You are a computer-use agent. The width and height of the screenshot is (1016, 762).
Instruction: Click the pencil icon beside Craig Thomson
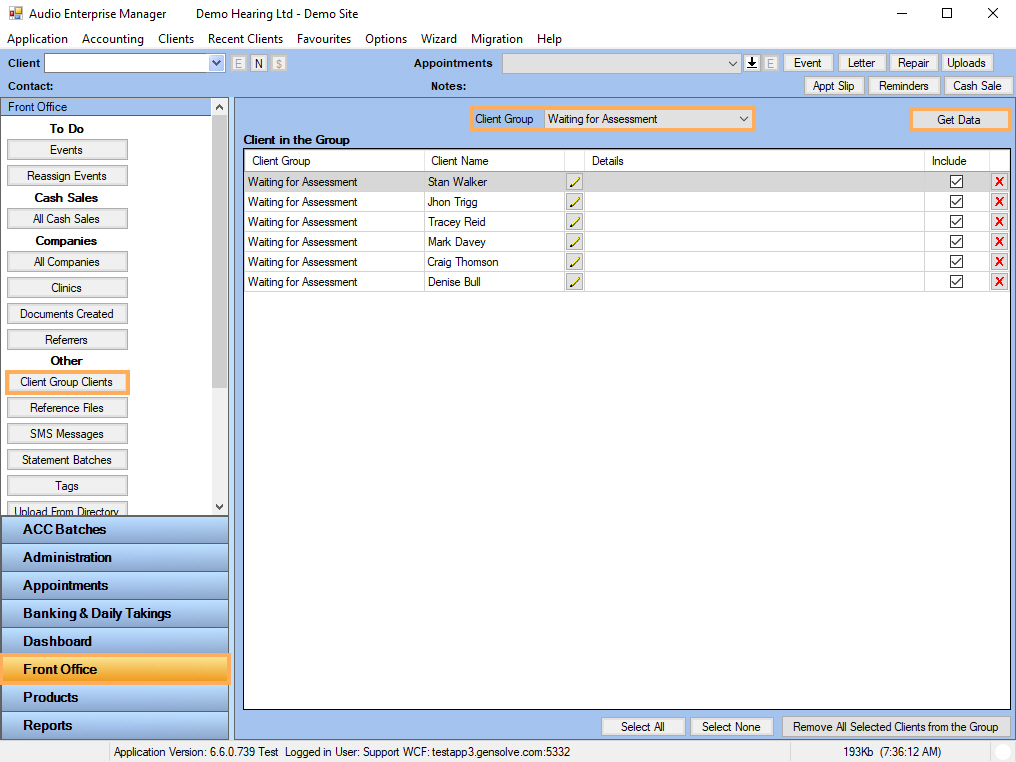point(574,261)
